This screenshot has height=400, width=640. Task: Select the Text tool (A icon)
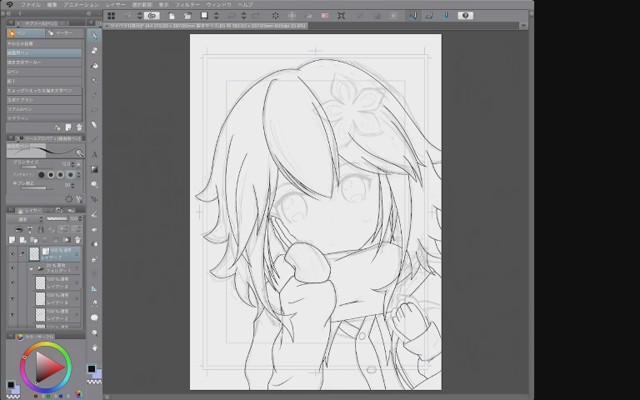[x=94, y=154]
